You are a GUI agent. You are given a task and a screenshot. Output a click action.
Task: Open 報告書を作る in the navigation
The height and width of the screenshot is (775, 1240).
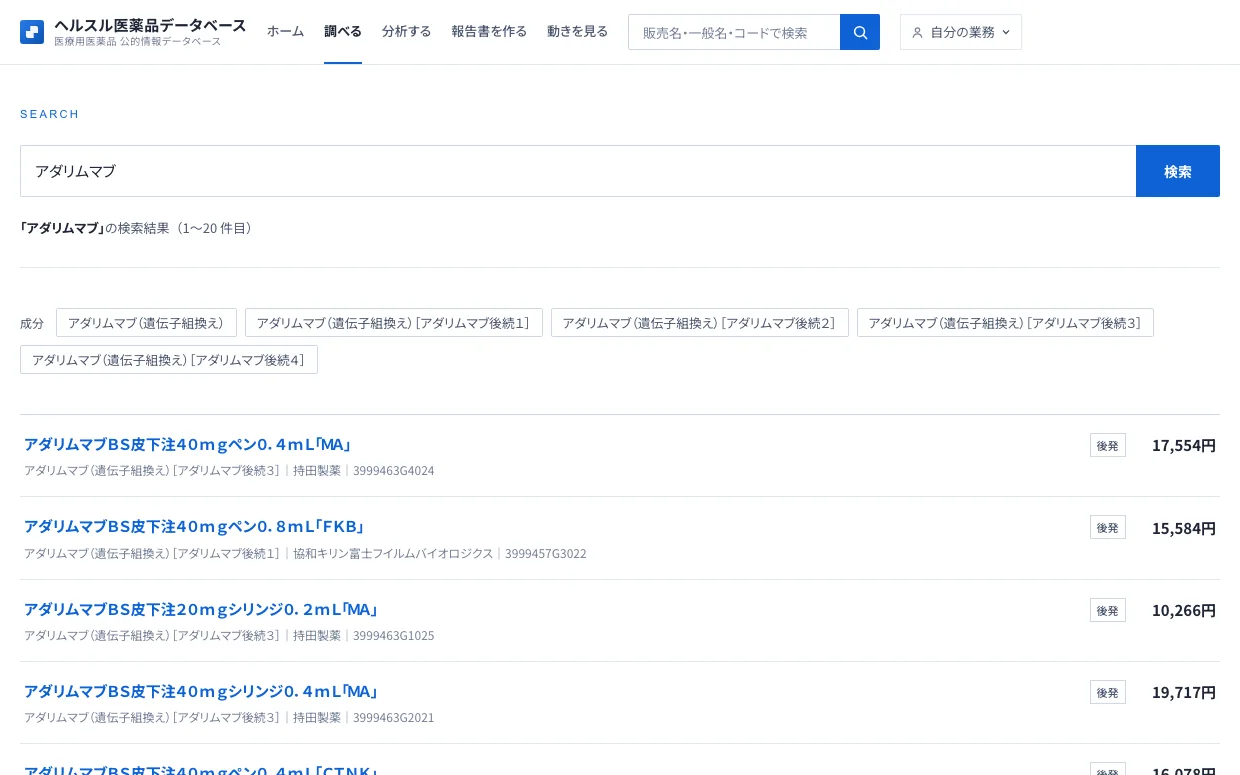tap(489, 31)
